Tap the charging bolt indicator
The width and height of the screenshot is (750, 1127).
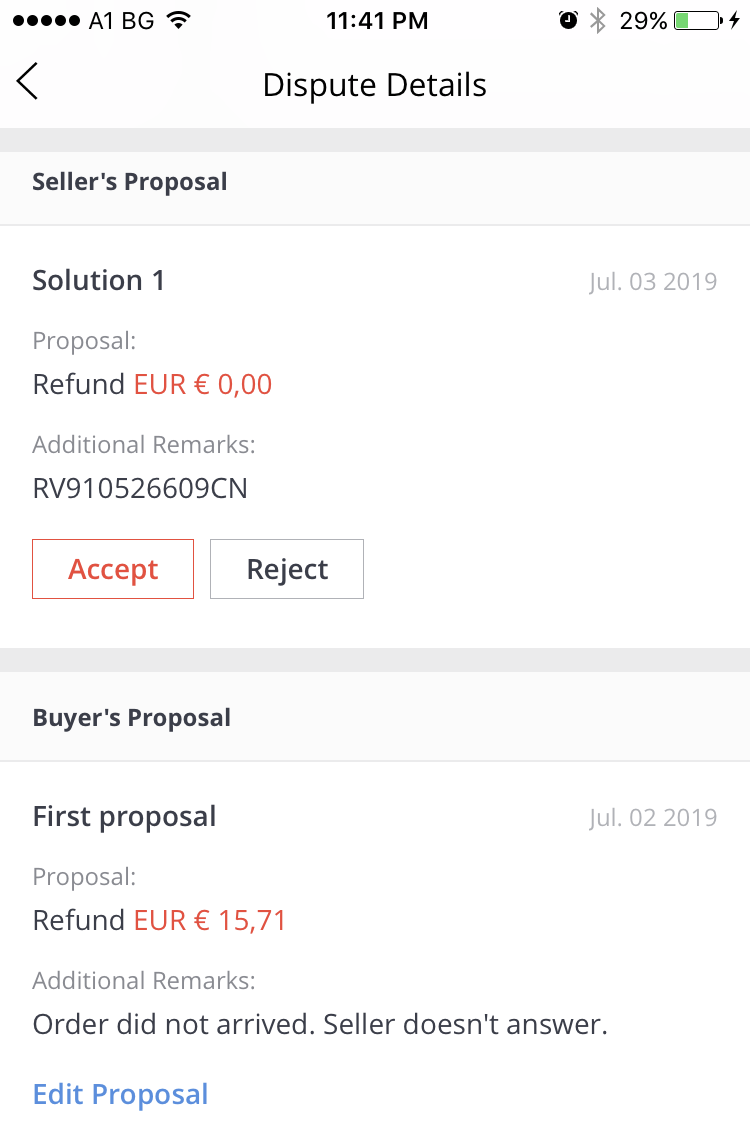click(x=735, y=21)
